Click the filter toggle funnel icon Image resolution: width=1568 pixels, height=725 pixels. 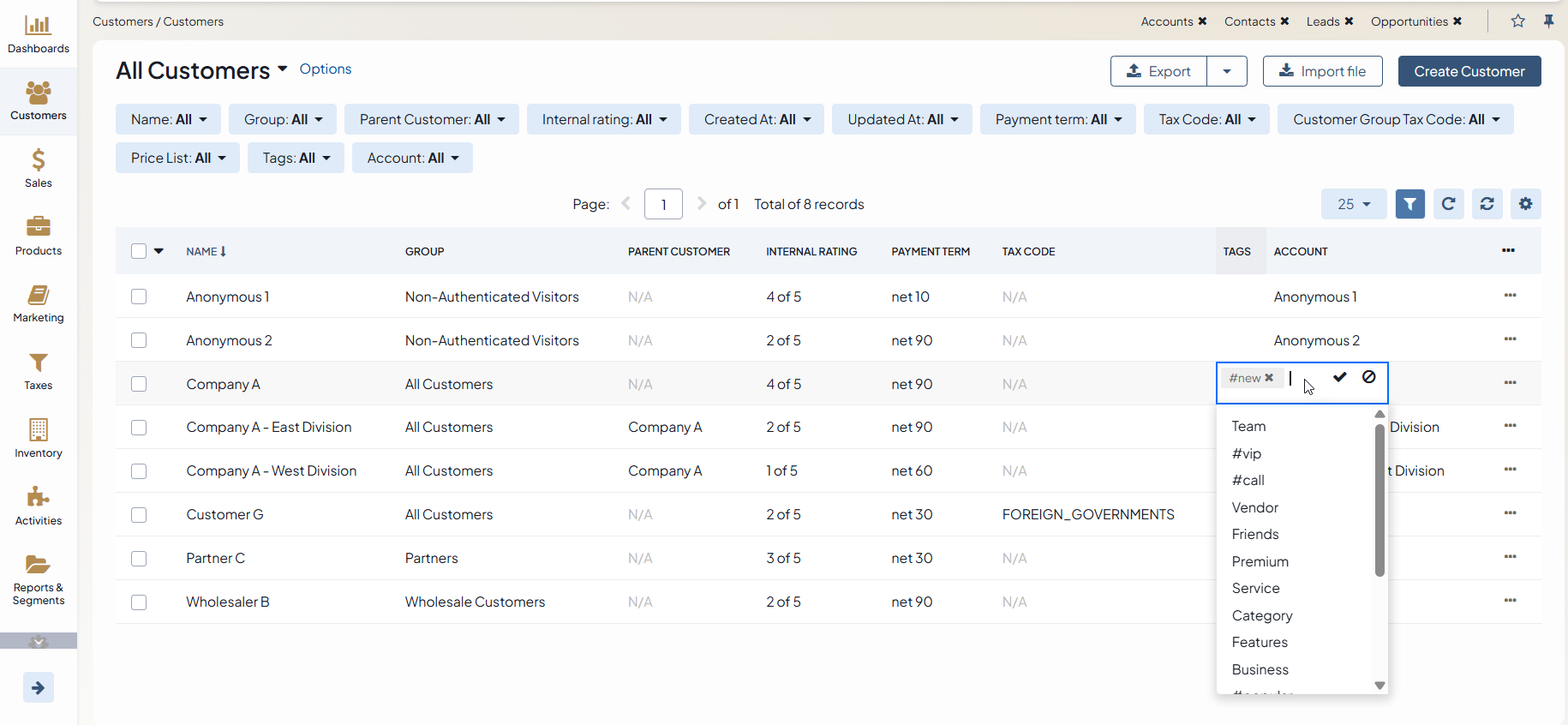pyautogui.click(x=1409, y=204)
